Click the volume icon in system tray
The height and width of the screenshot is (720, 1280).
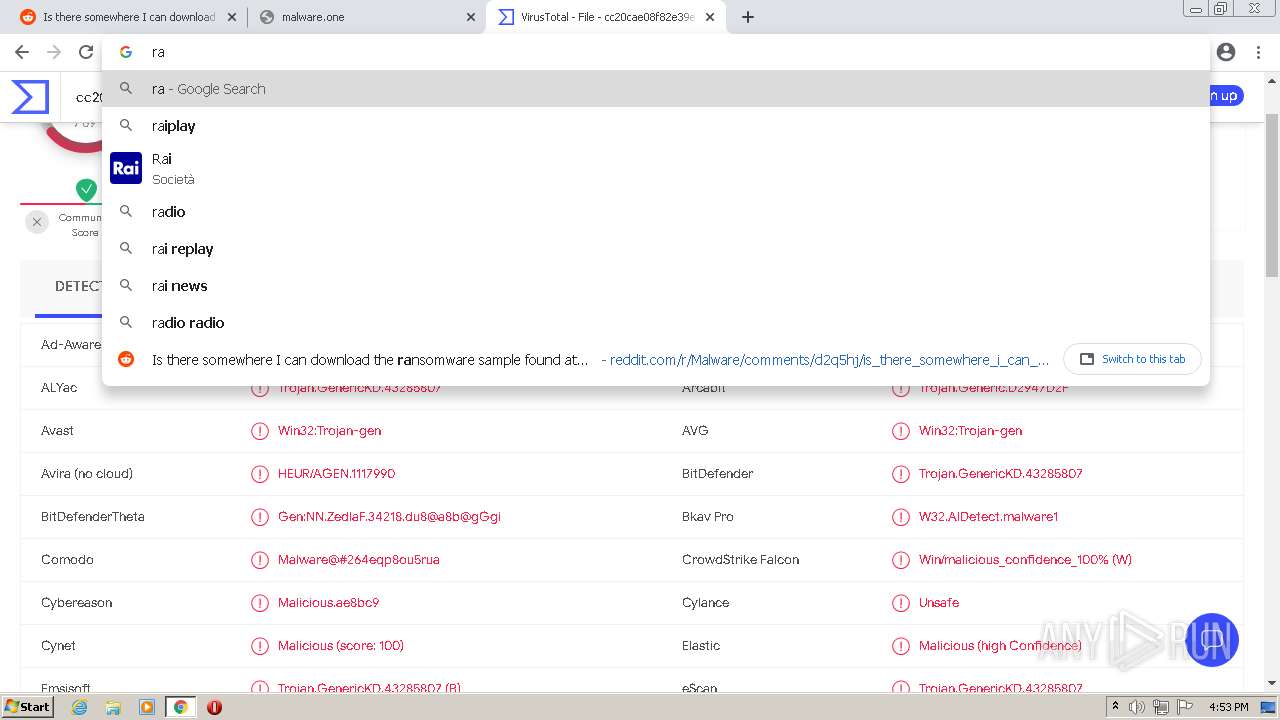tap(1137, 707)
